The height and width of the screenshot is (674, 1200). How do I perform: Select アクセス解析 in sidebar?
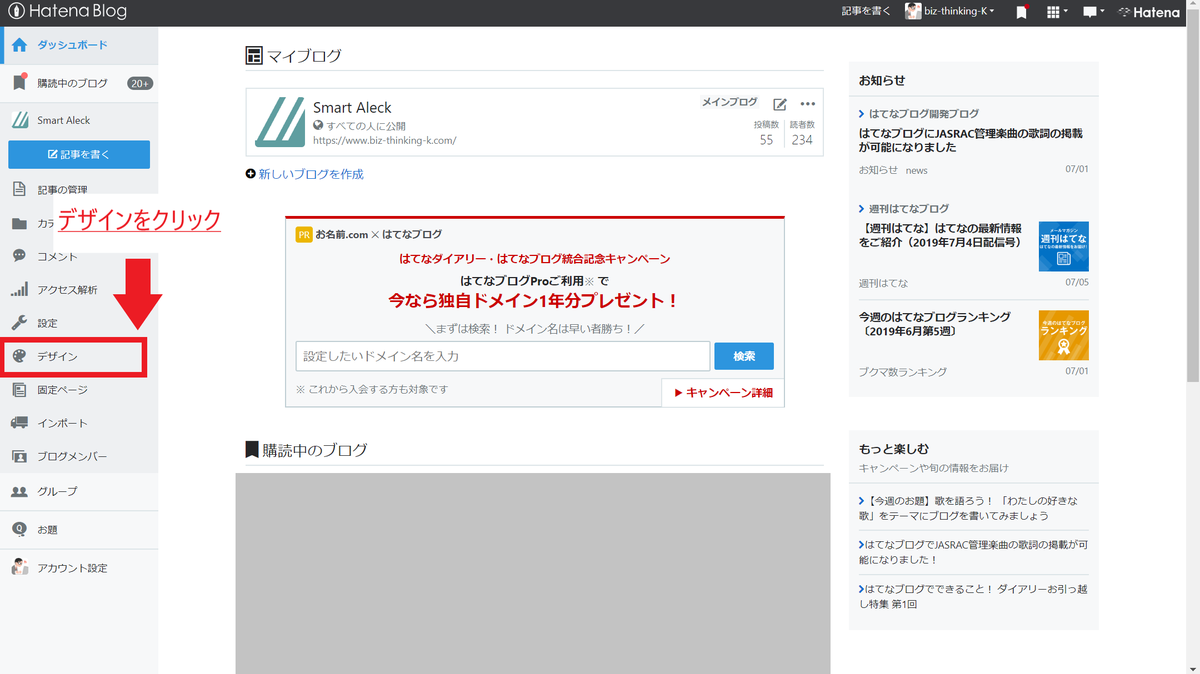[x=79, y=290]
